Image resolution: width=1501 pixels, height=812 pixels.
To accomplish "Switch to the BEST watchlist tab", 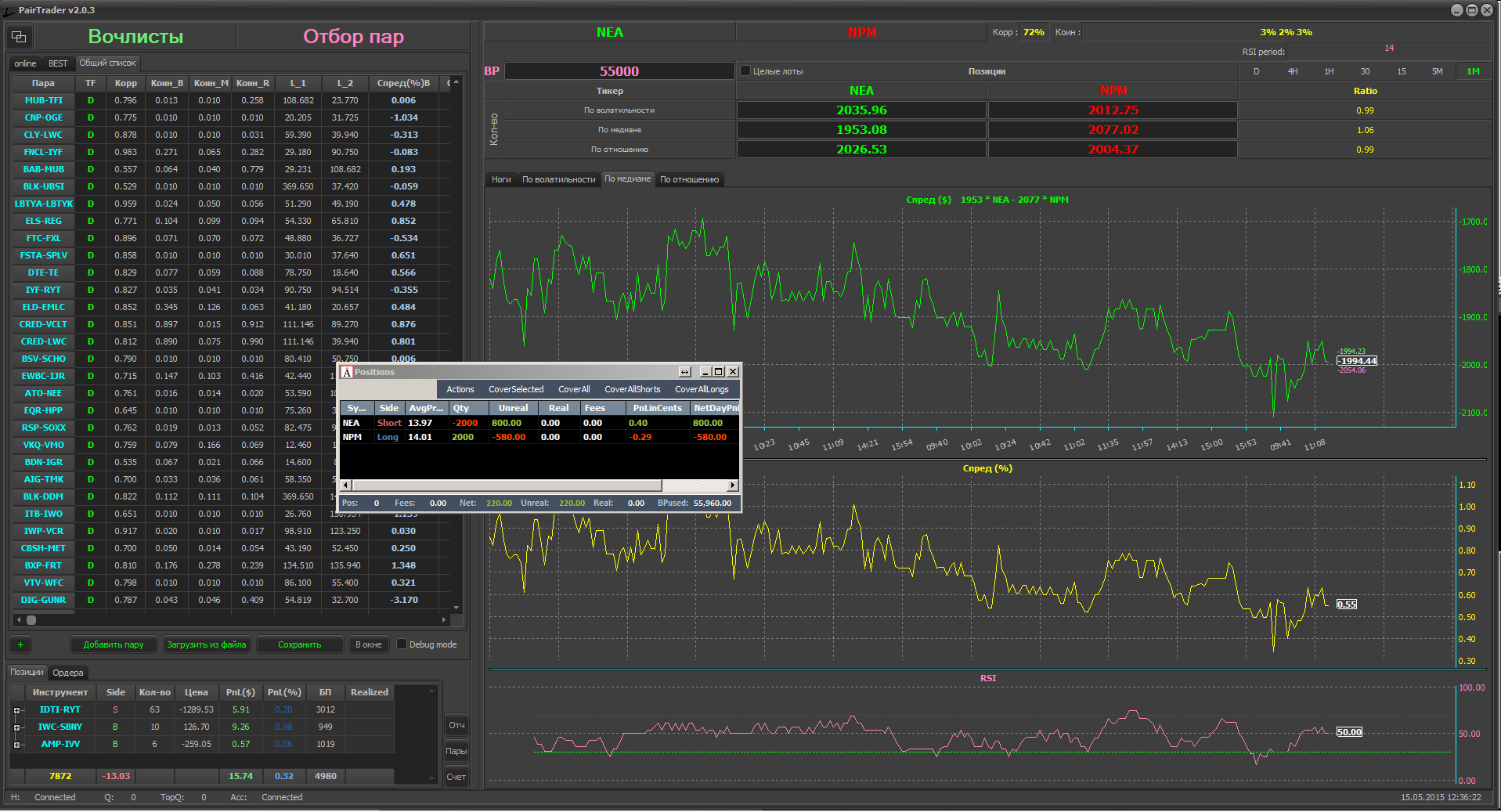I will pos(58,63).
